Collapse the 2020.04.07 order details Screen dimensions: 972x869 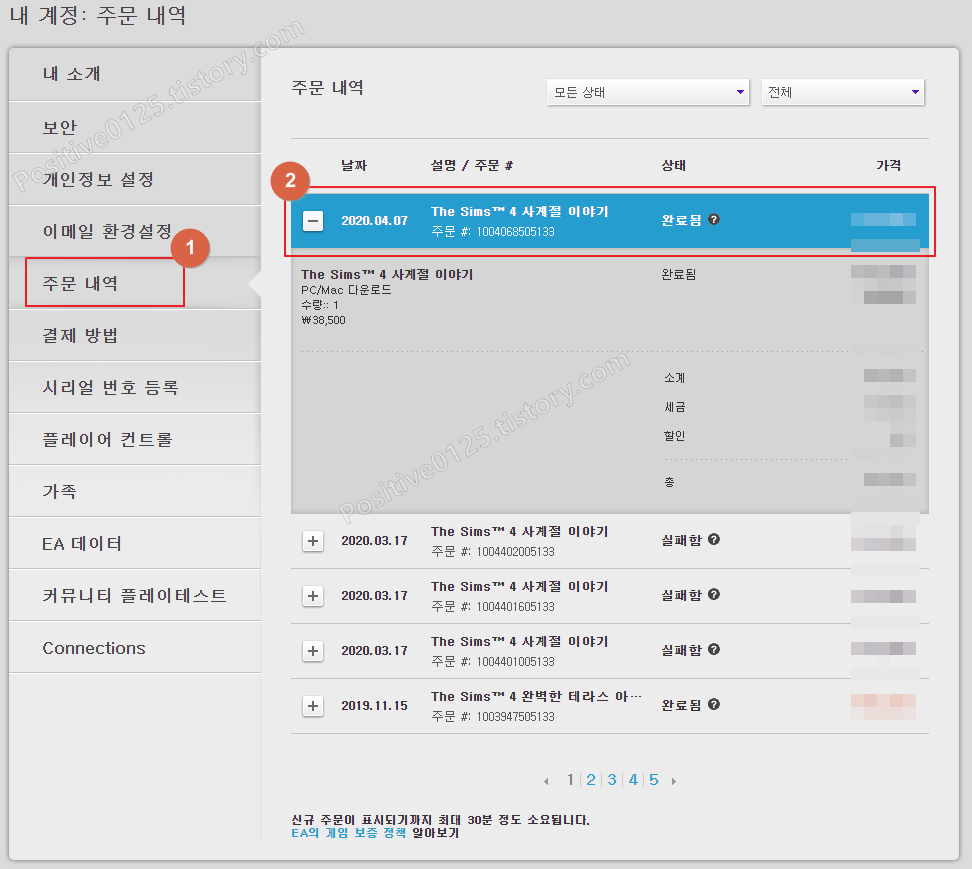click(313, 221)
